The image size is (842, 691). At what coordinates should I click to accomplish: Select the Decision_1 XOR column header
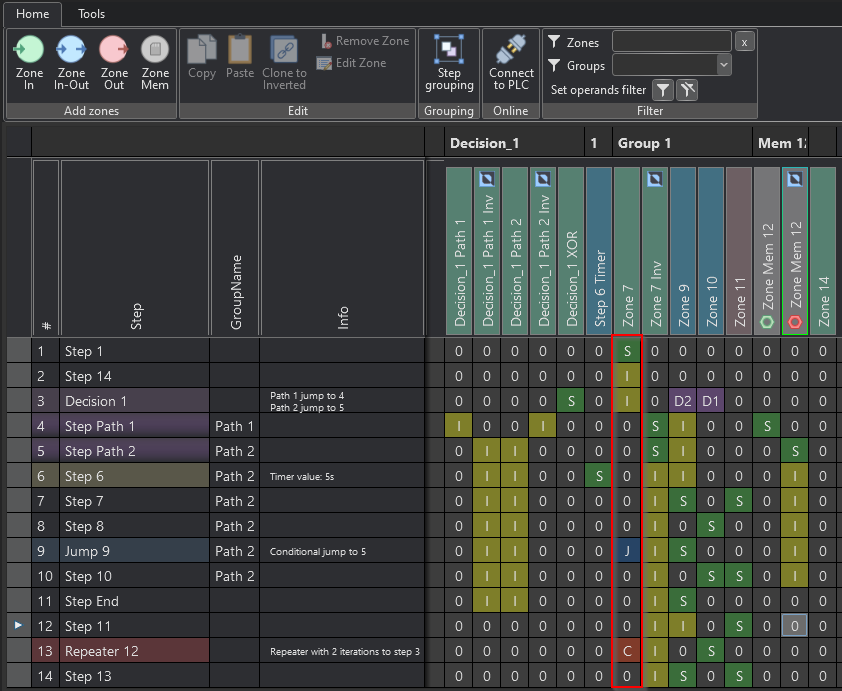(571, 251)
